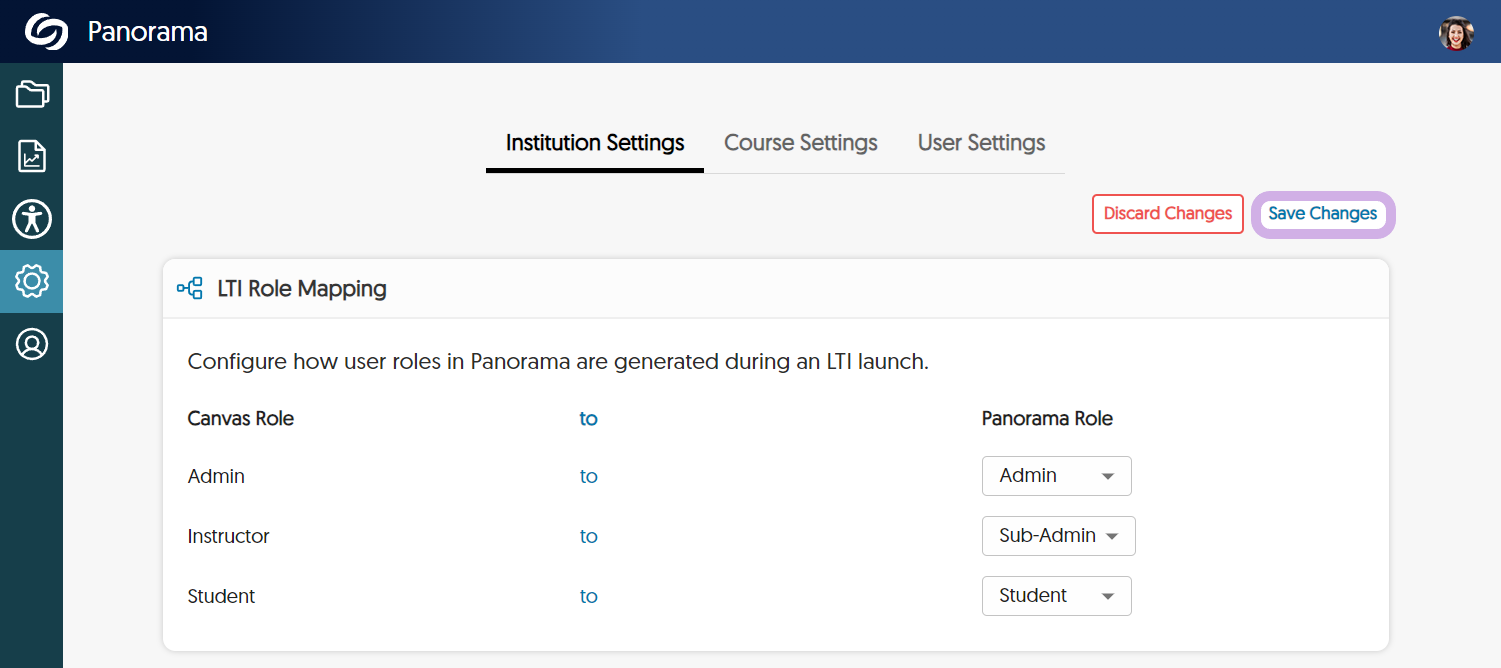Open the reports chart icon in sidebar
The width and height of the screenshot is (1501, 668).
(x=32, y=157)
